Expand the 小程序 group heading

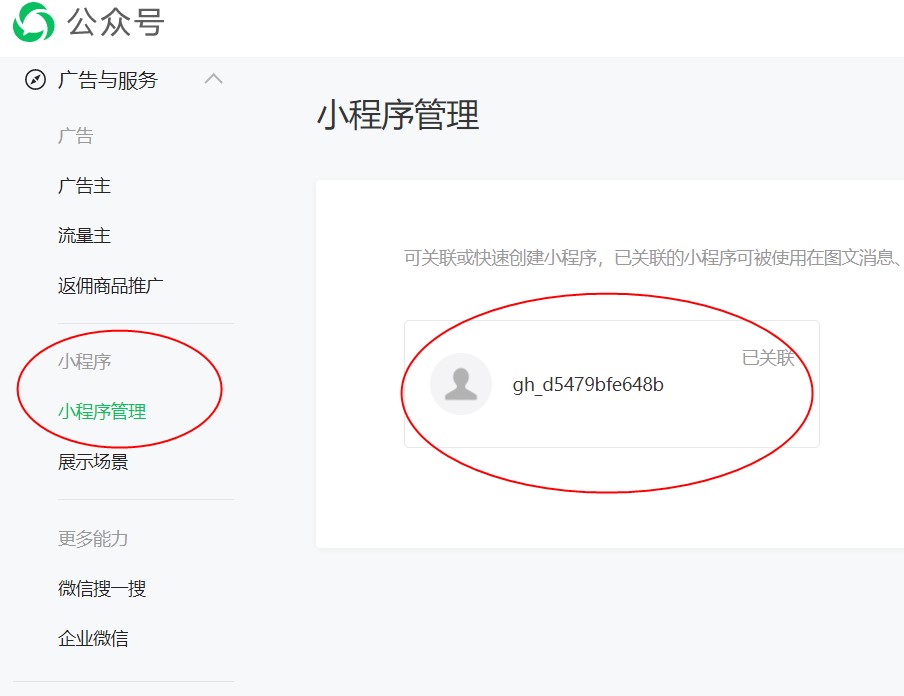(77, 362)
